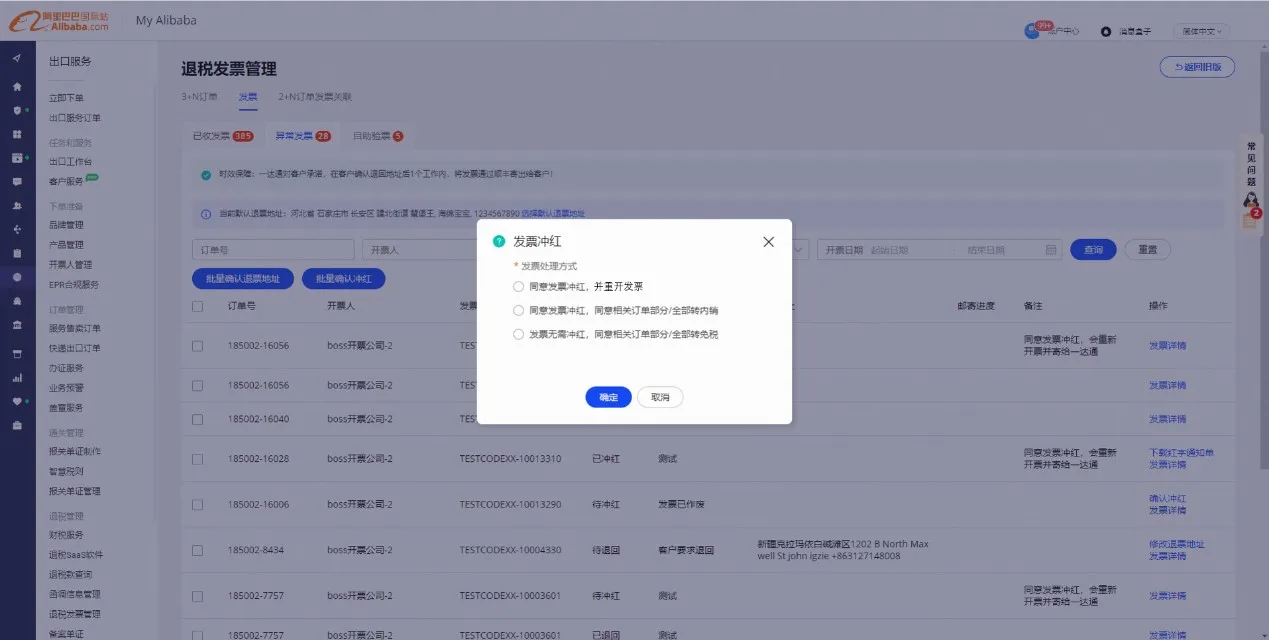This screenshot has height=640, width=1269.
Task: Click the green help icon beside 发票冲红
Action: [499, 242]
